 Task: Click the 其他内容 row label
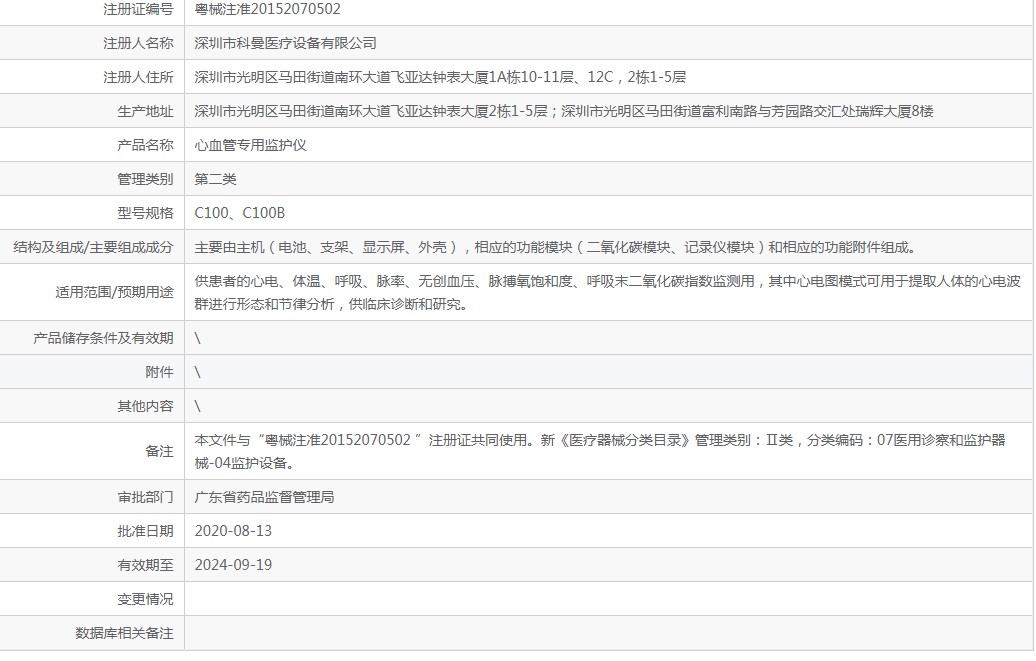tap(145, 406)
